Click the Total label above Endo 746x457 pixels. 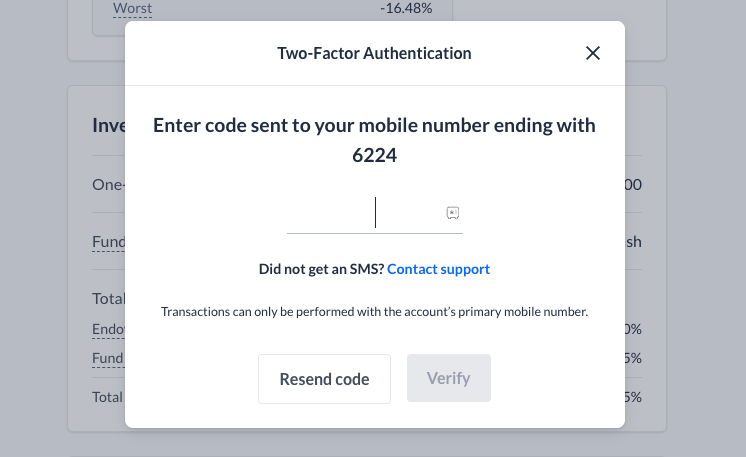[x=108, y=299]
